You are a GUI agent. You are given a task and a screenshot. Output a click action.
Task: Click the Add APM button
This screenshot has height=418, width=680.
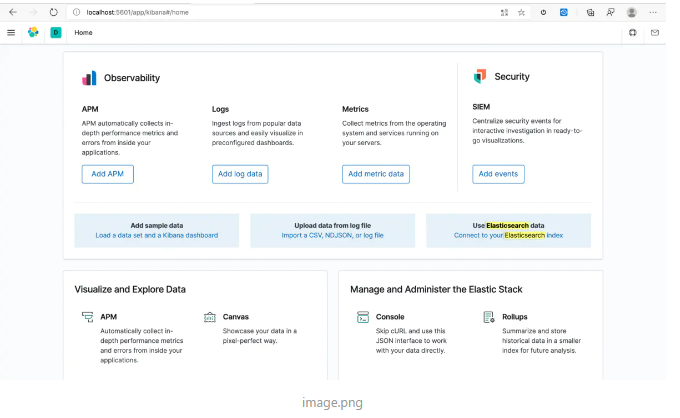tap(107, 174)
